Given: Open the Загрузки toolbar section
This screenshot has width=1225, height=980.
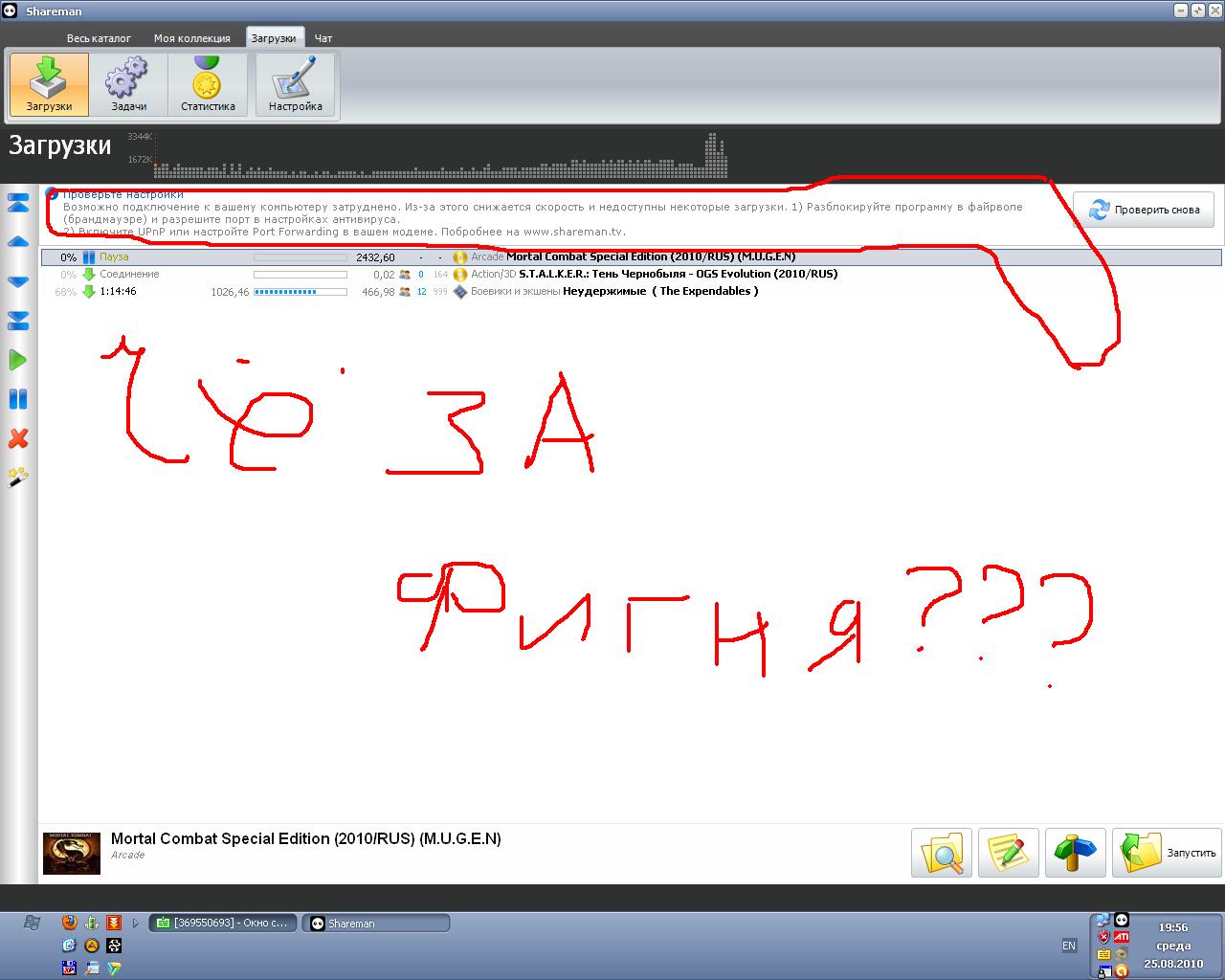Looking at the screenshot, I should click(x=50, y=84).
